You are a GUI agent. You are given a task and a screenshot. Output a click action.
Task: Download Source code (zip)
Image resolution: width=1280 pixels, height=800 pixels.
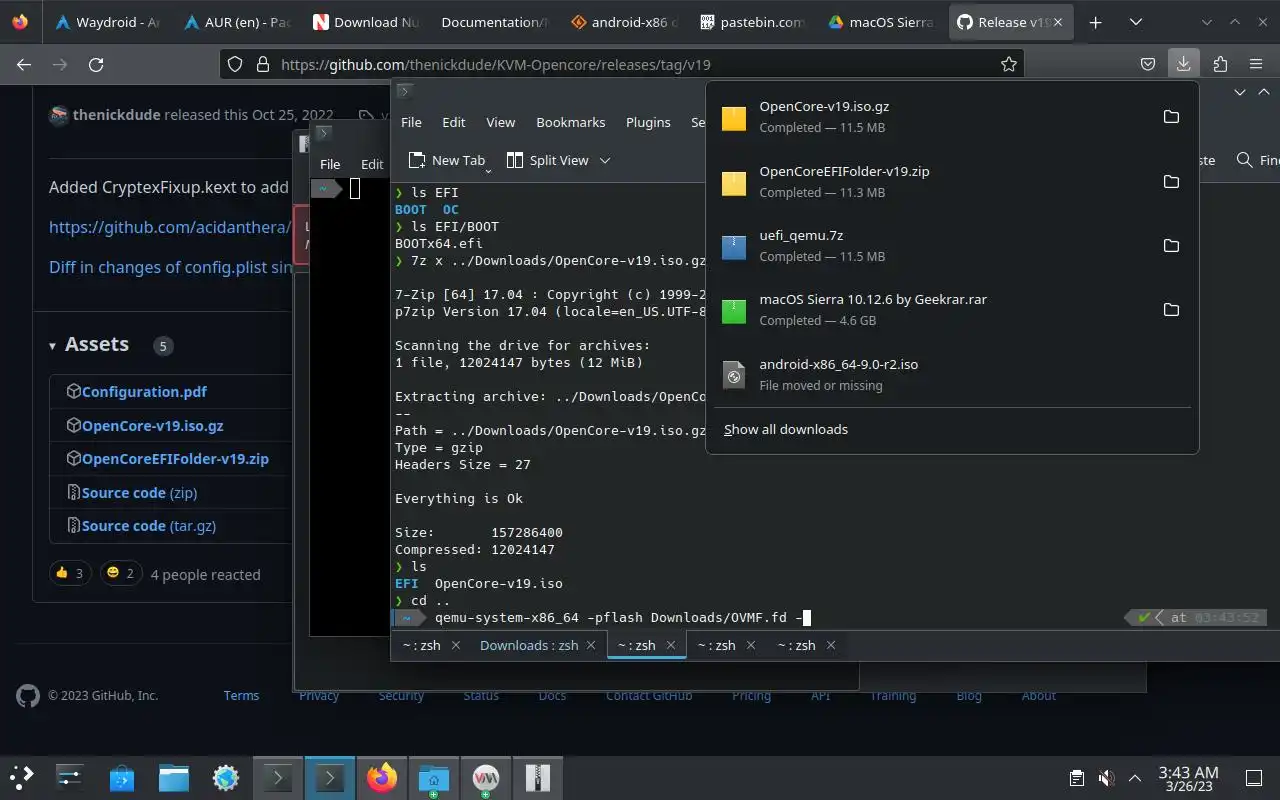click(140, 492)
